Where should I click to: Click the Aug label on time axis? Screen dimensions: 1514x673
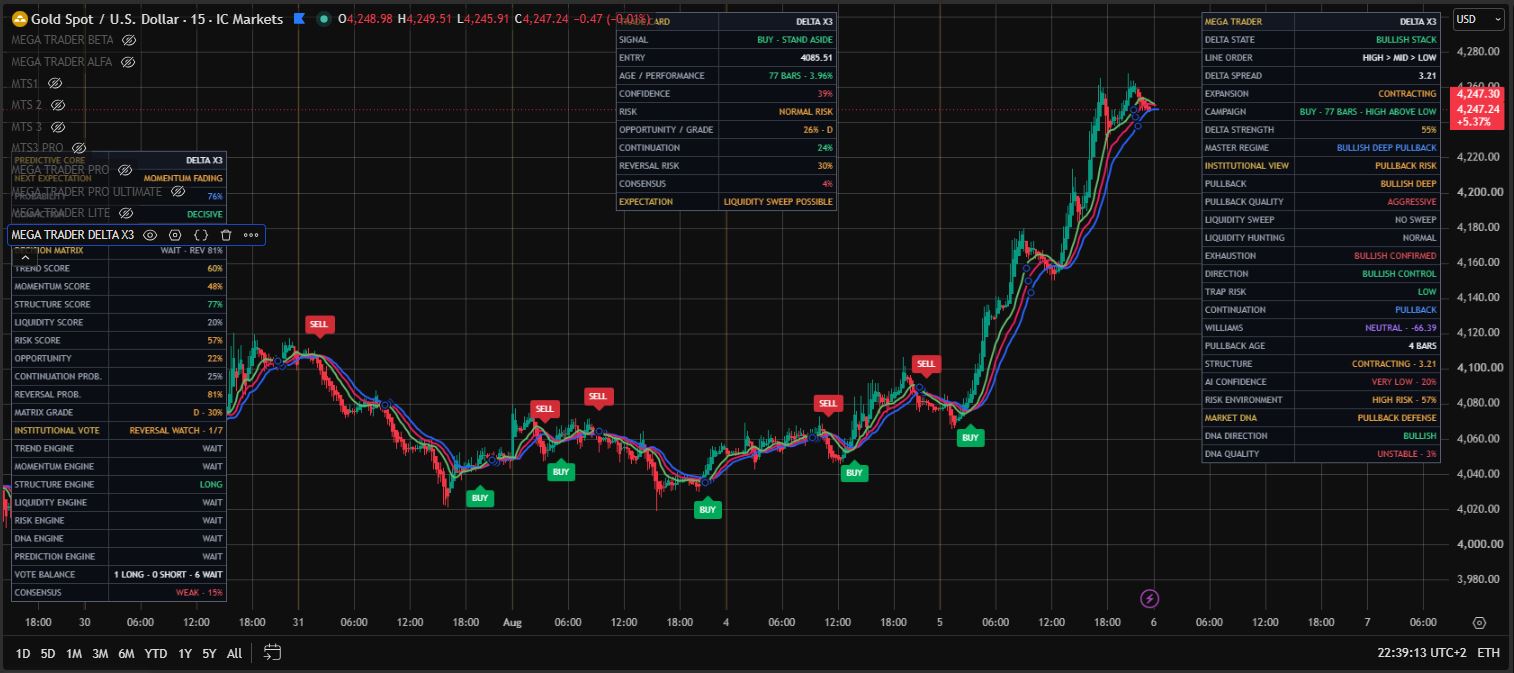tap(512, 622)
